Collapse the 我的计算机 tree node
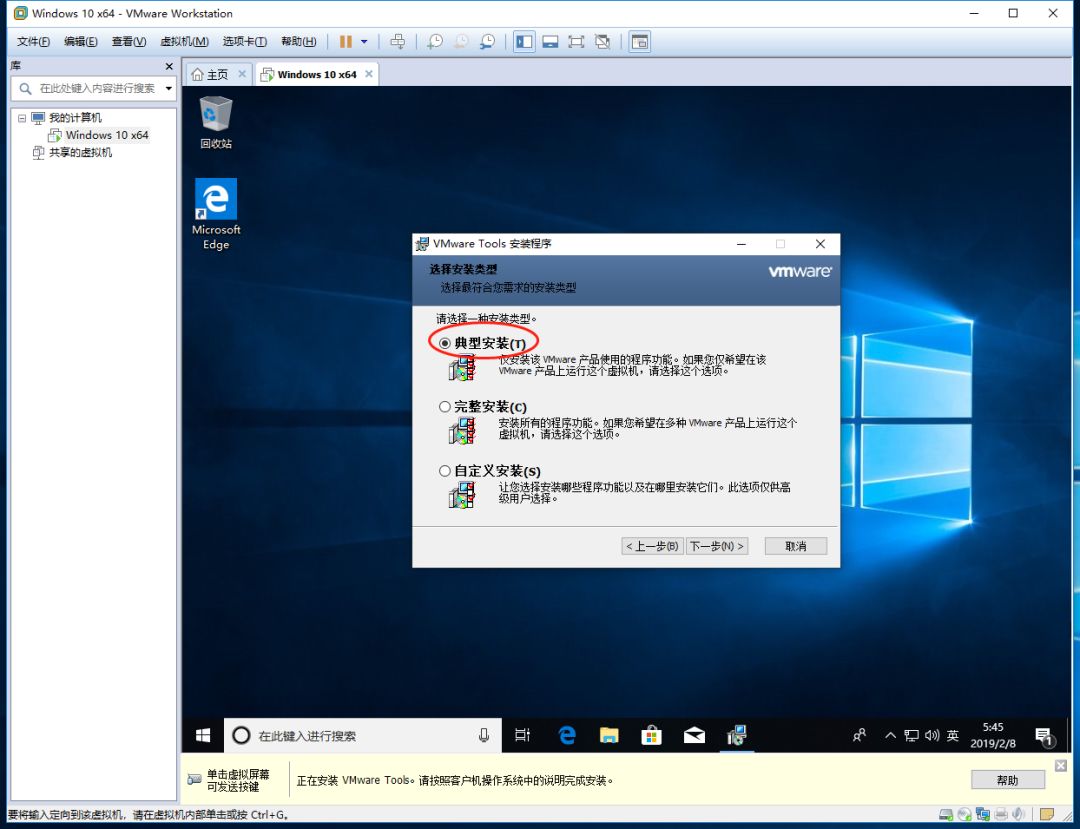1080x829 pixels. 22,118
